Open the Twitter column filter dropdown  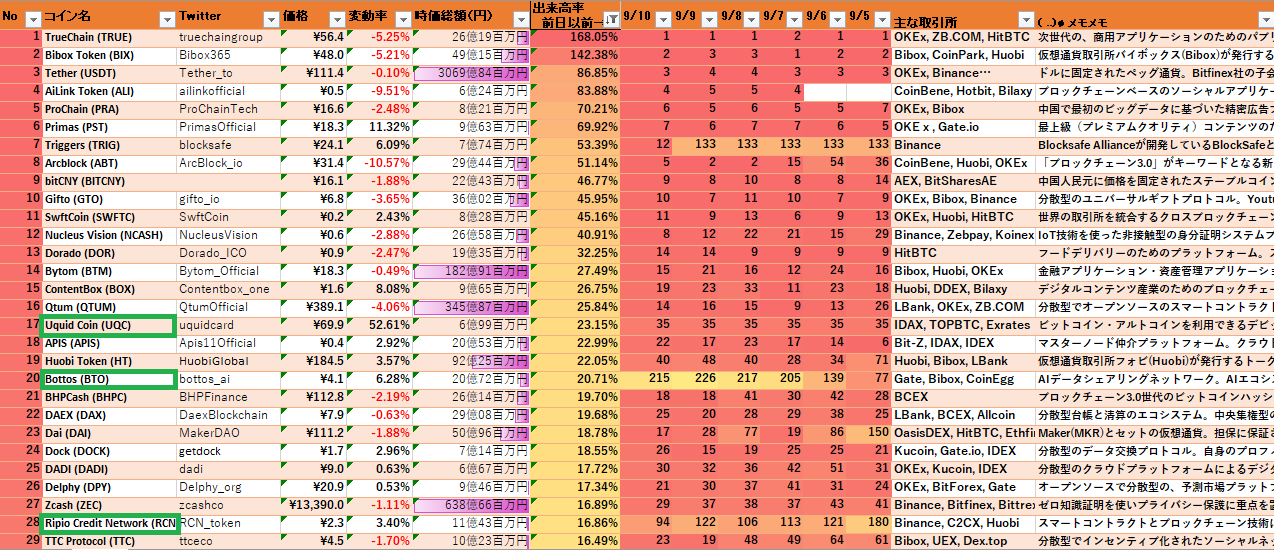tap(270, 19)
